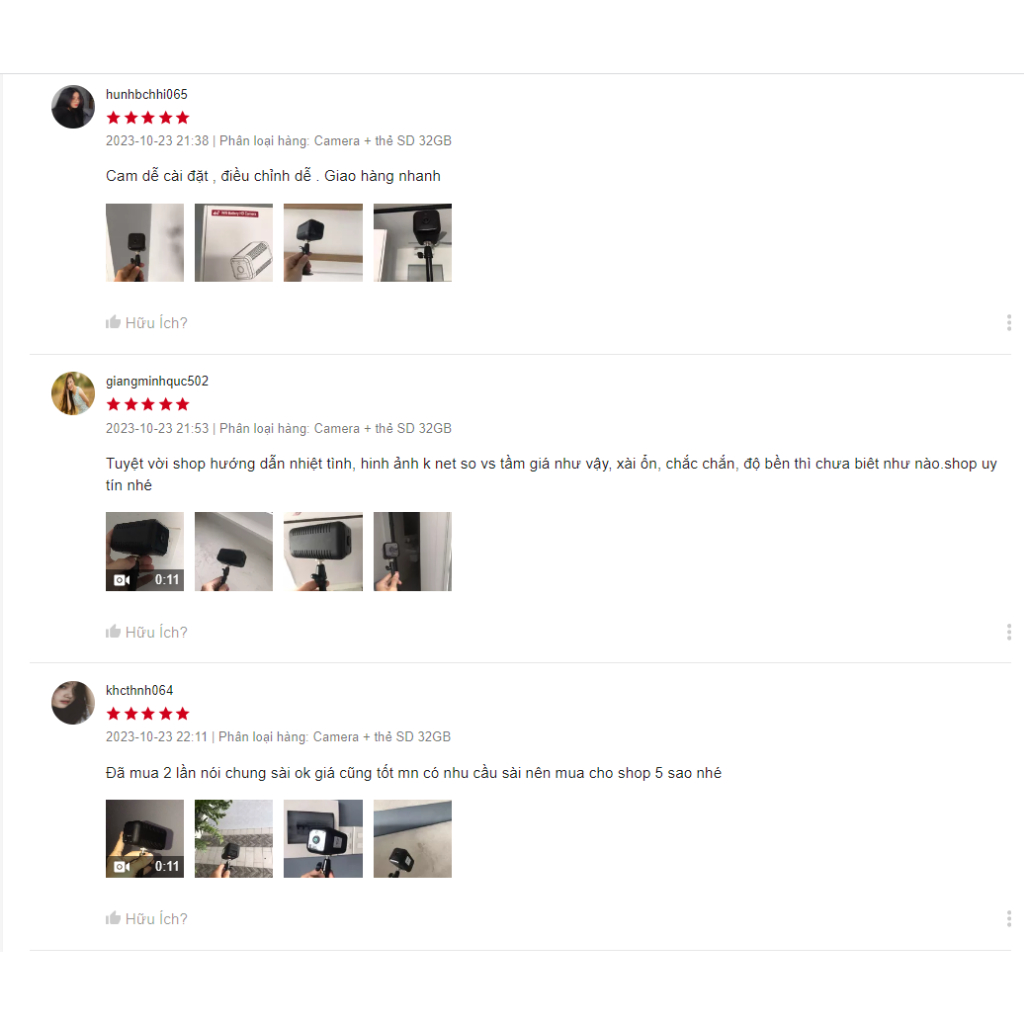The image size is (1024, 1024).
Task: Open khcthnh064's profile avatar
Action: pos(73,703)
